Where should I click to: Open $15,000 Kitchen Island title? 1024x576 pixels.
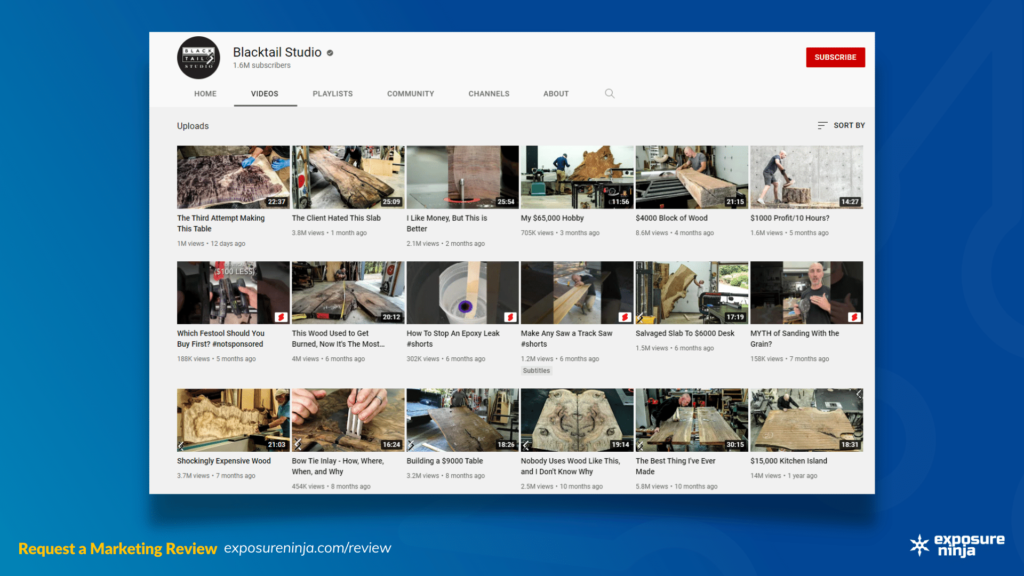click(789, 461)
